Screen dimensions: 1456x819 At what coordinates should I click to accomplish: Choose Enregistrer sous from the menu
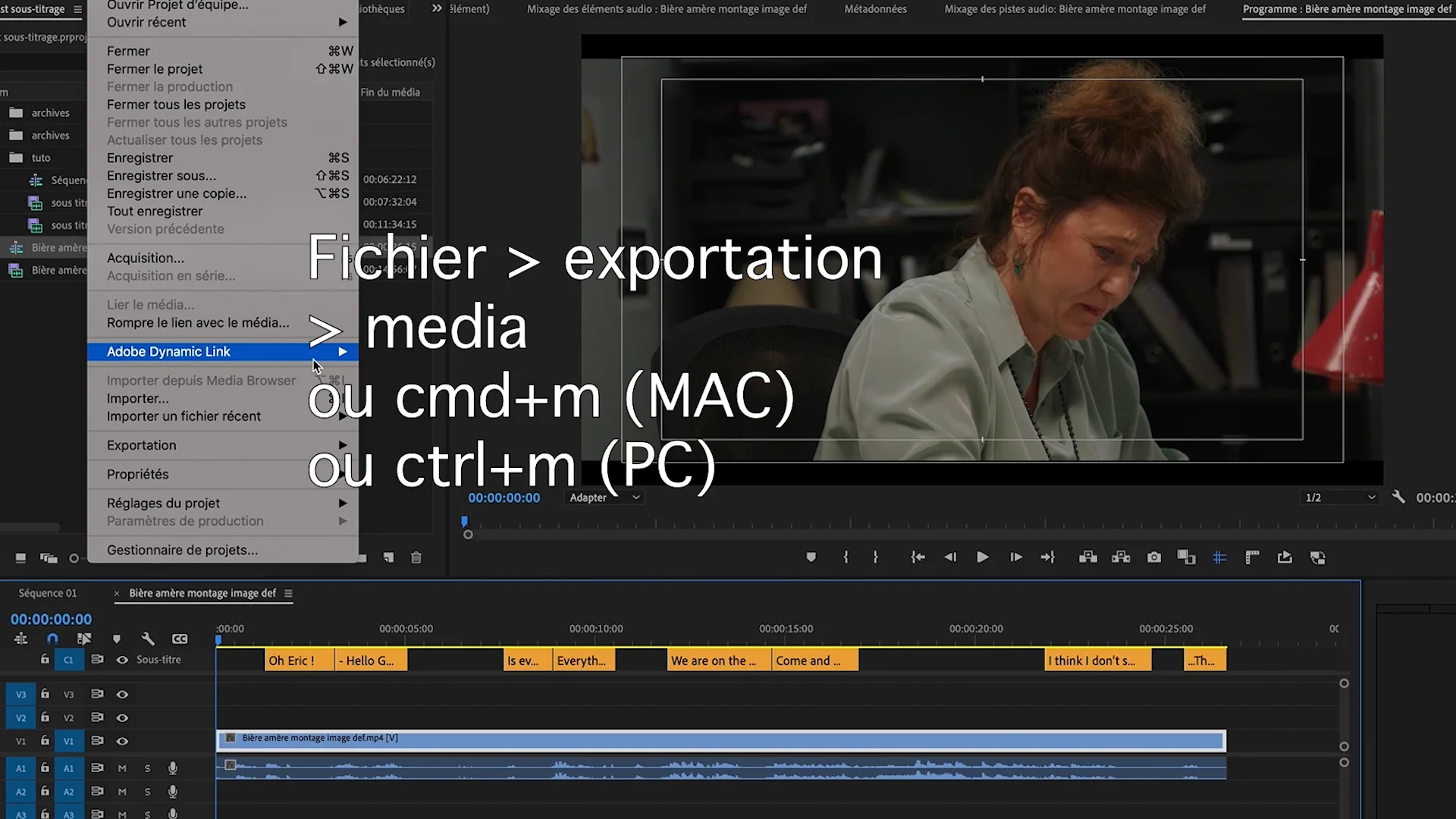click(162, 175)
